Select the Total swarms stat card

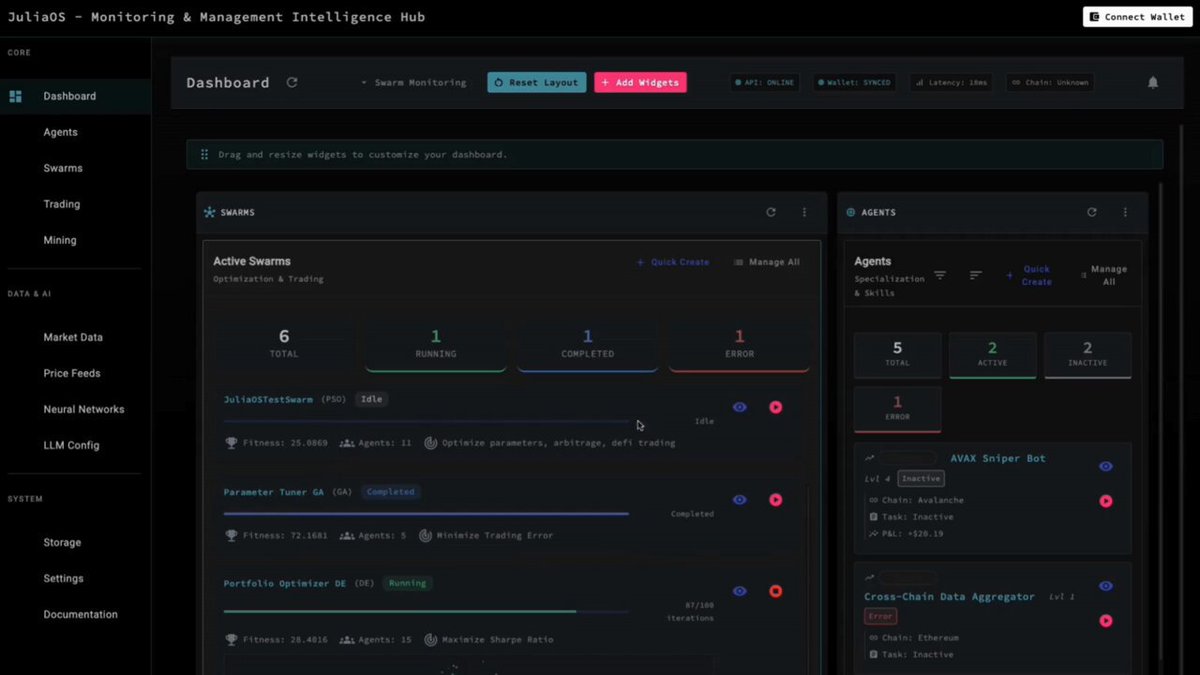point(284,345)
